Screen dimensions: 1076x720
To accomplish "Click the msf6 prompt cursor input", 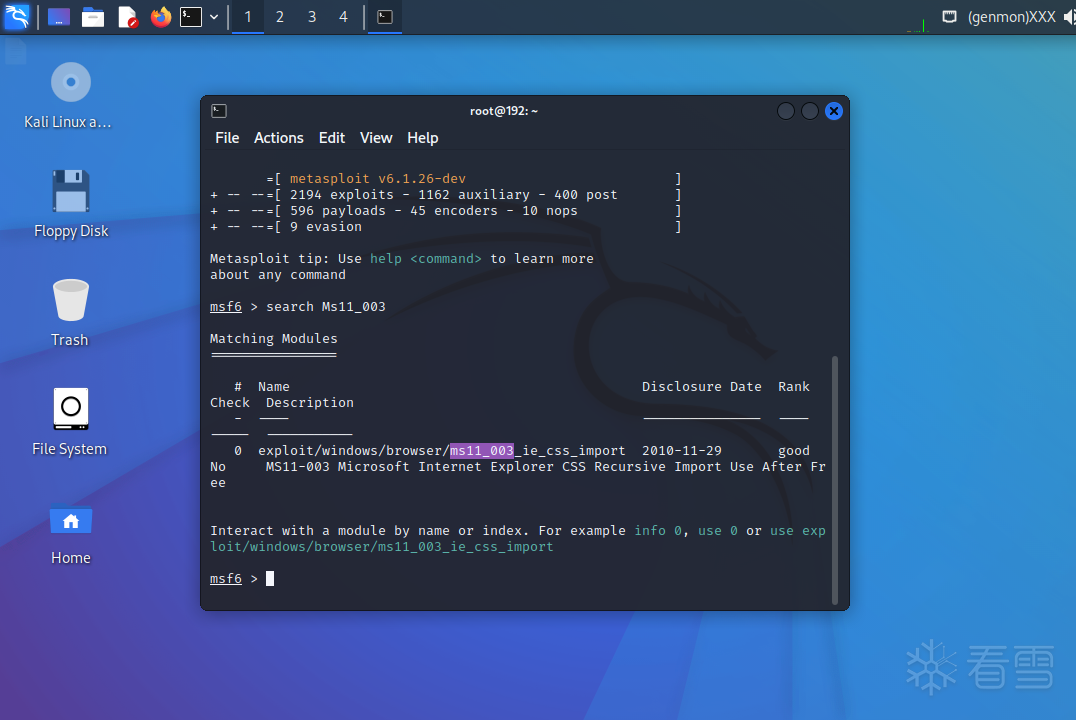I will tap(270, 579).
